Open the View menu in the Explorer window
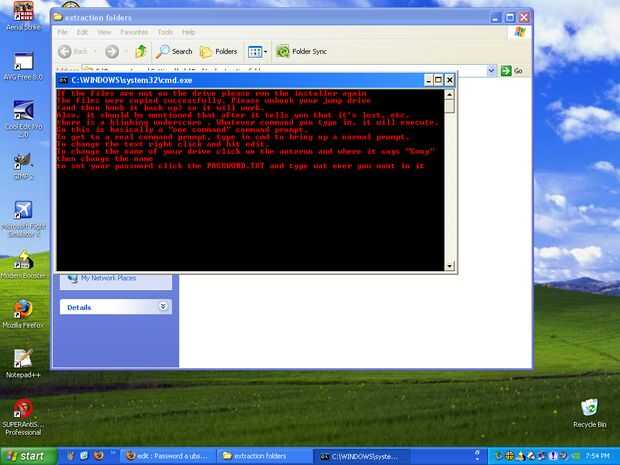This screenshot has height=465, width=620. [104, 32]
